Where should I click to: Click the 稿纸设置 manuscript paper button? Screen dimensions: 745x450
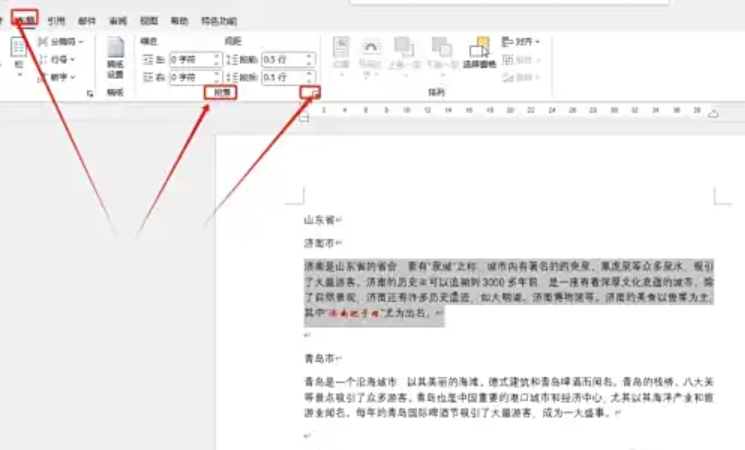[x=115, y=59]
